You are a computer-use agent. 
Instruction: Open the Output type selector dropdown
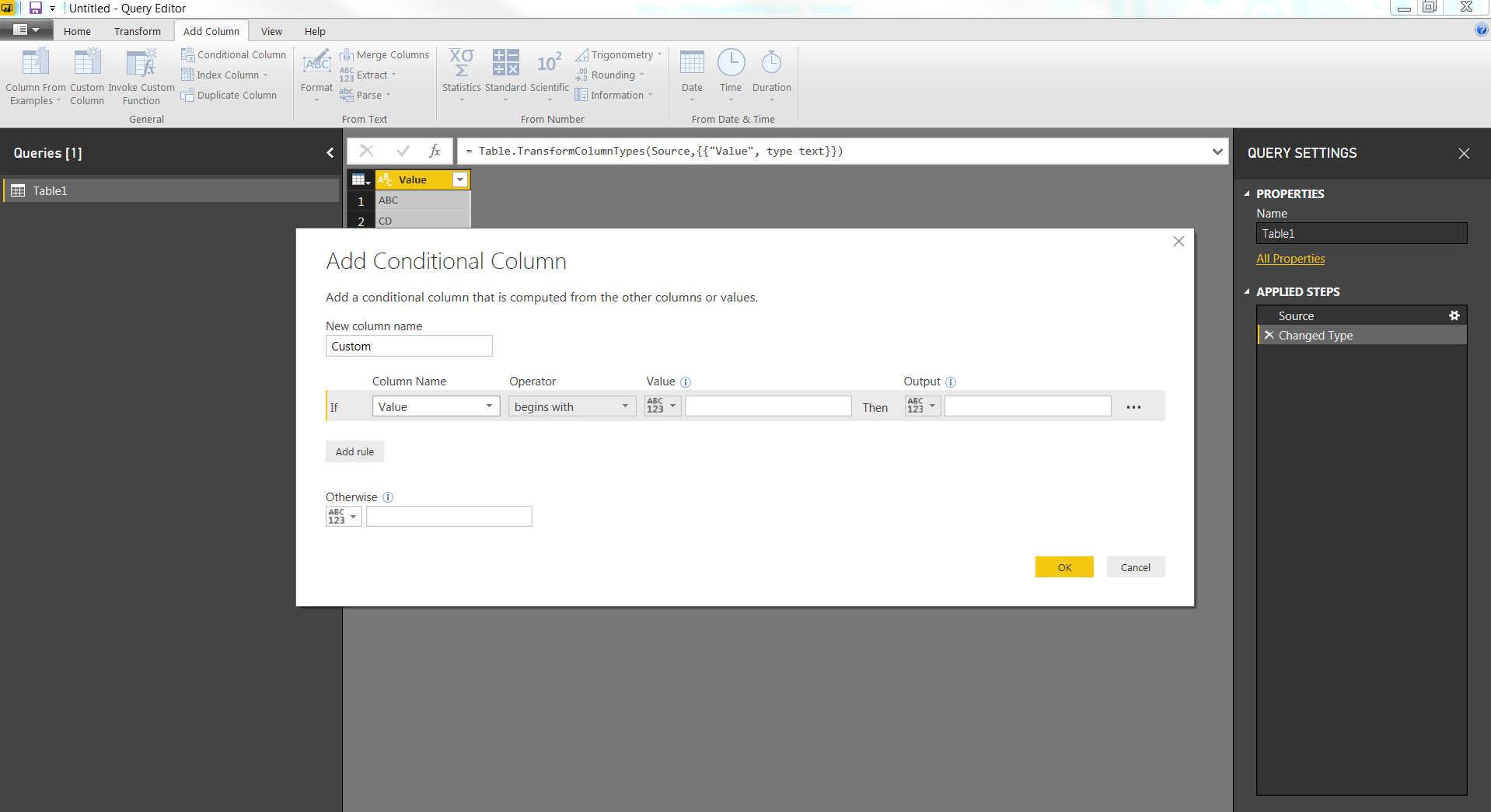[x=923, y=406]
